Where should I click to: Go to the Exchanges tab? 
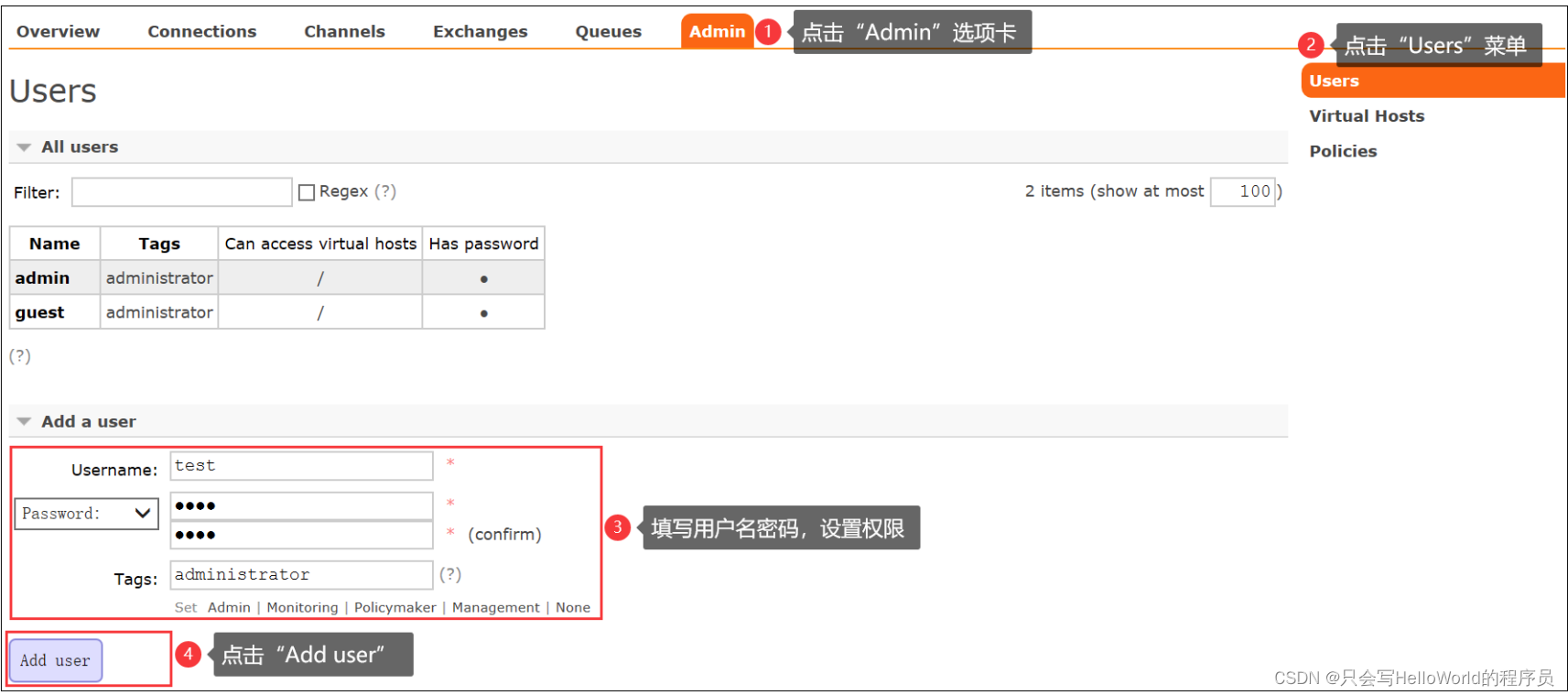(x=481, y=31)
